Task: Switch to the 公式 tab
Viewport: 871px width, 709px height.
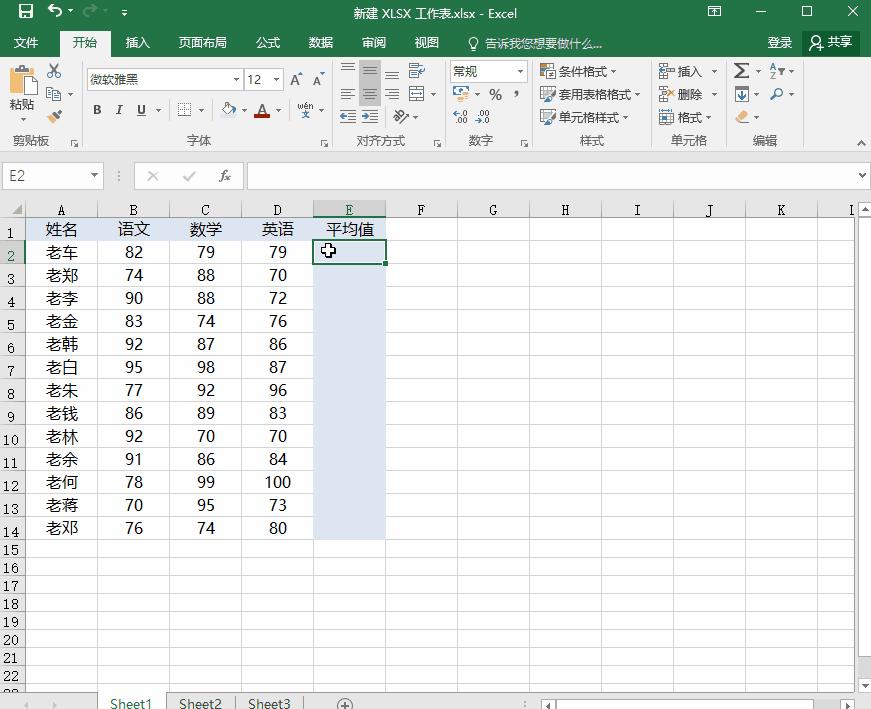Action: point(268,43)
